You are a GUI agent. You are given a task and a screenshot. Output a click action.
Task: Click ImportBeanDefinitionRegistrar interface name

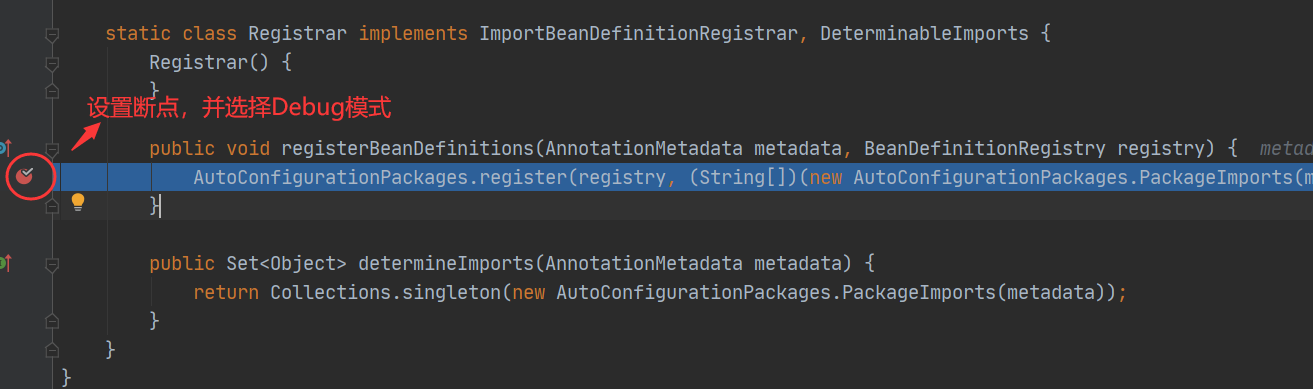click(x=638, y=34)
